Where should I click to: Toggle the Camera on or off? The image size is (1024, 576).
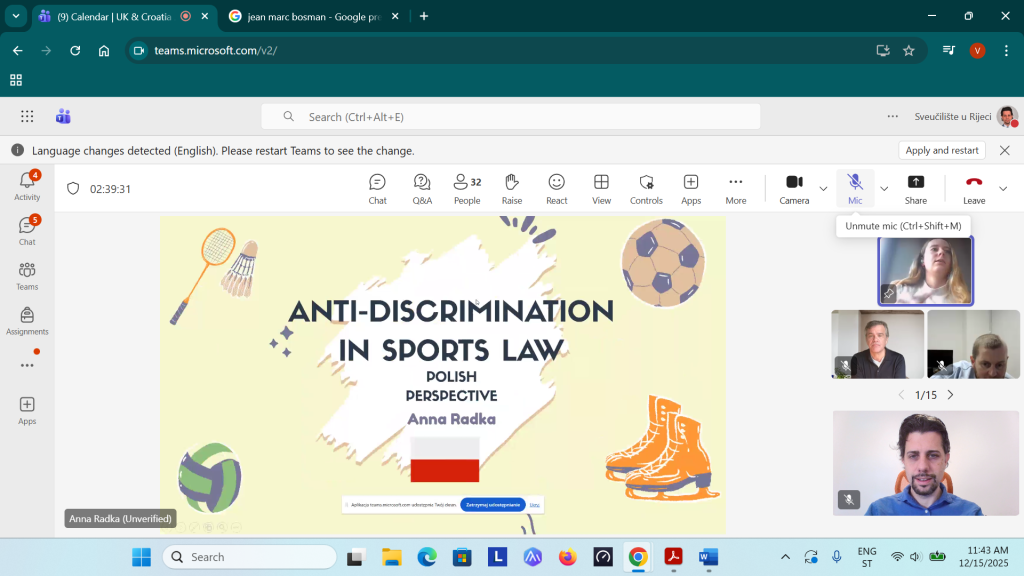click(794, 187)
